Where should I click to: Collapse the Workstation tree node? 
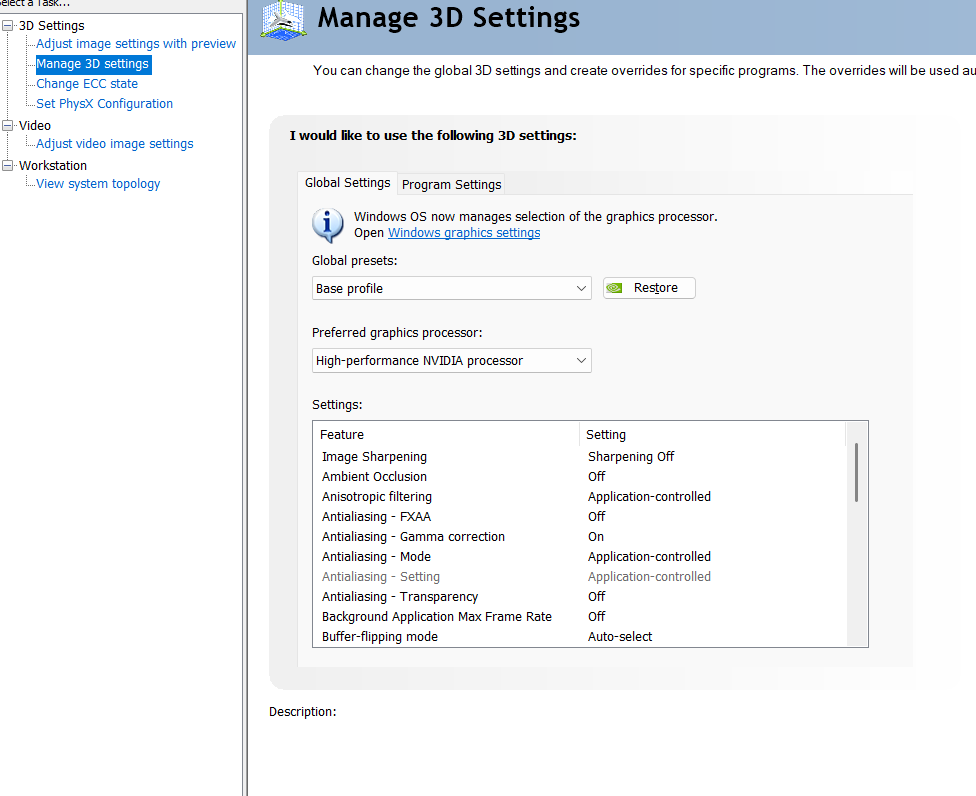pyautogui.click(x=9, y=166)
